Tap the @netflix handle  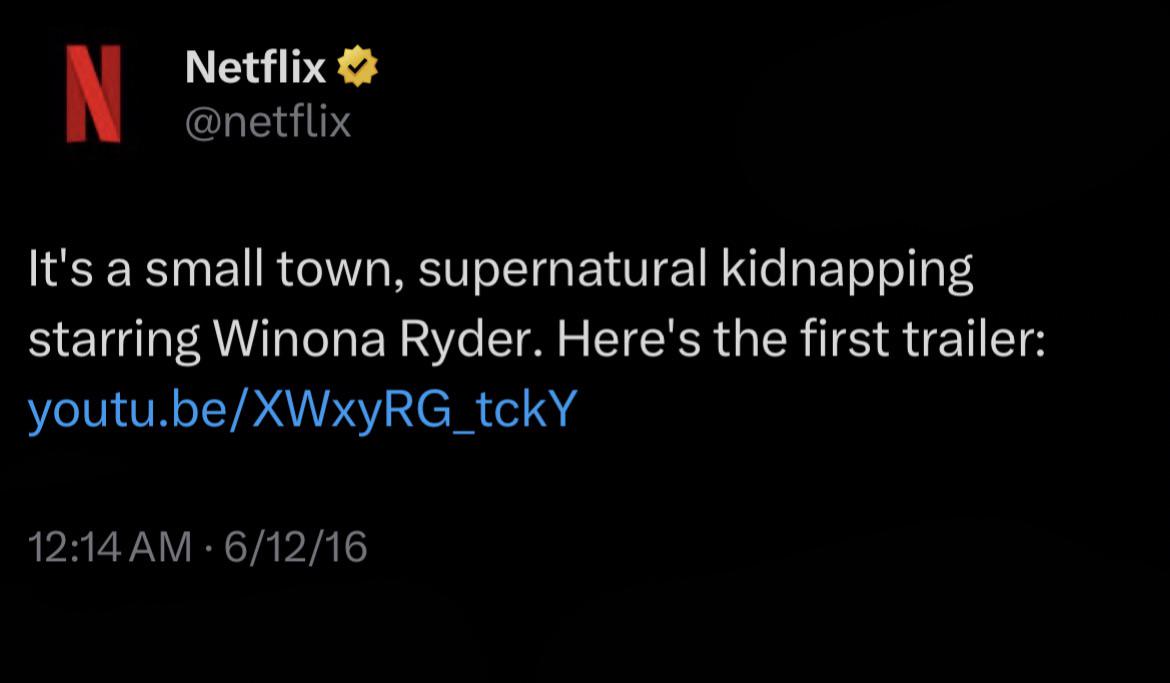click(x=268, y=122)
